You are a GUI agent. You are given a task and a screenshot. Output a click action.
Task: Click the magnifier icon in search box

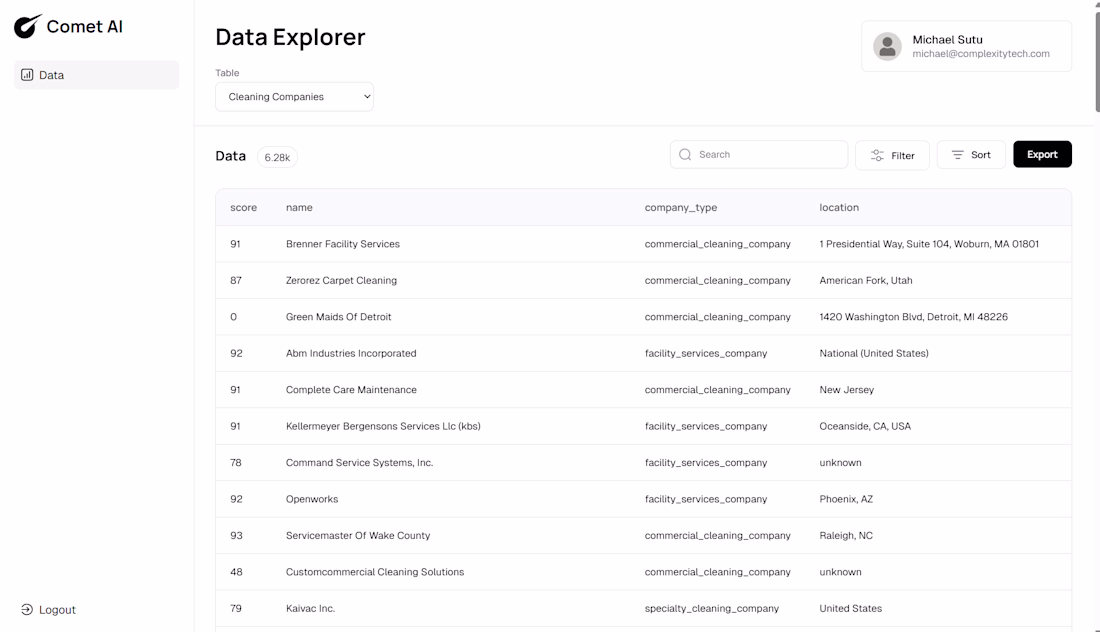(x=685, y=155)
